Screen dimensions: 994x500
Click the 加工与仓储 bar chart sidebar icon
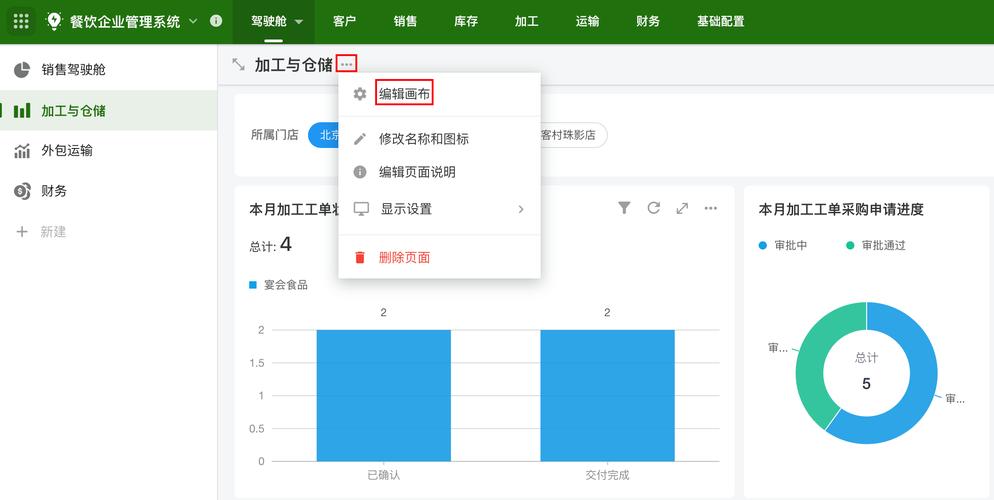tap(22, 111)
